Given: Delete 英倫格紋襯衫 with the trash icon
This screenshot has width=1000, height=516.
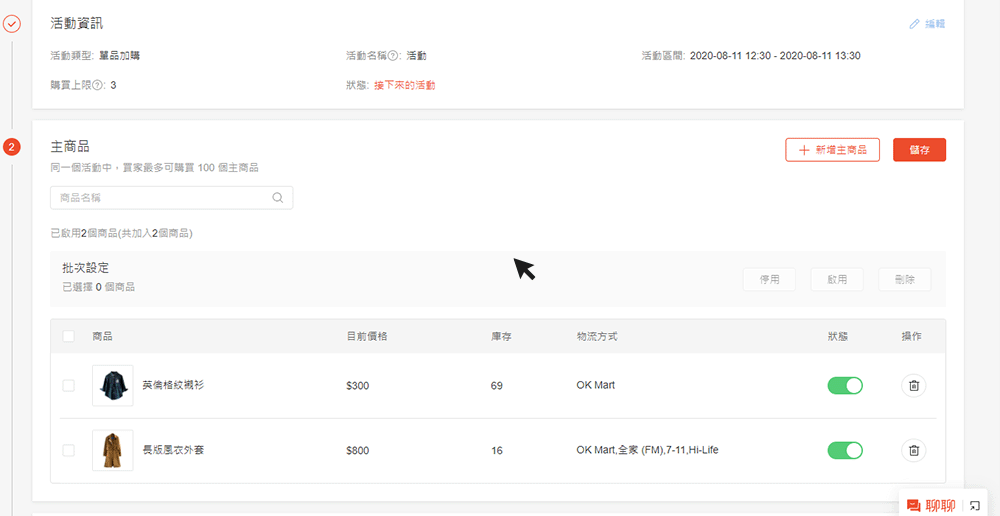Looking at the screenshot, I should [913, 385].
